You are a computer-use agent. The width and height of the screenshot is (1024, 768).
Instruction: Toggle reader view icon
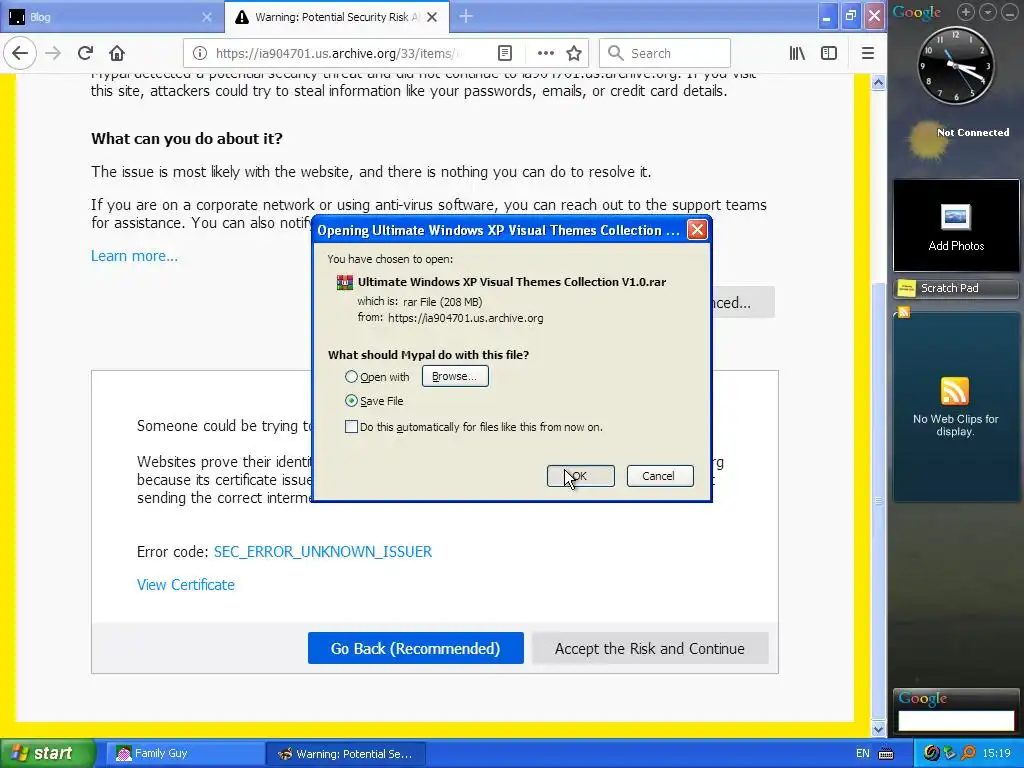(505, 53)
